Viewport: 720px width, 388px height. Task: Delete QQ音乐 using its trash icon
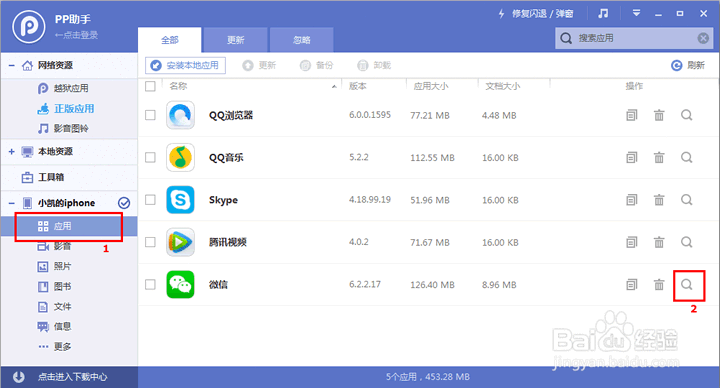[x=659, y=157]
